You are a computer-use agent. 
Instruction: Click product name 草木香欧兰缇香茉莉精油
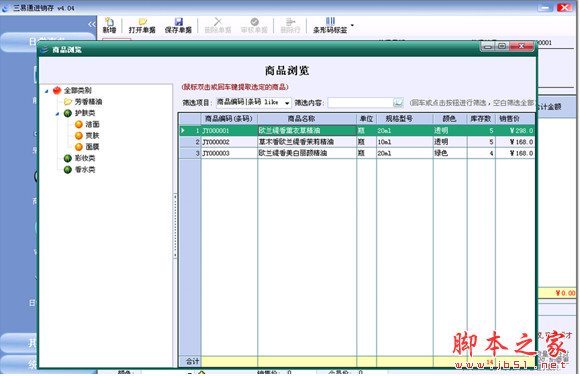coord(307,142)
